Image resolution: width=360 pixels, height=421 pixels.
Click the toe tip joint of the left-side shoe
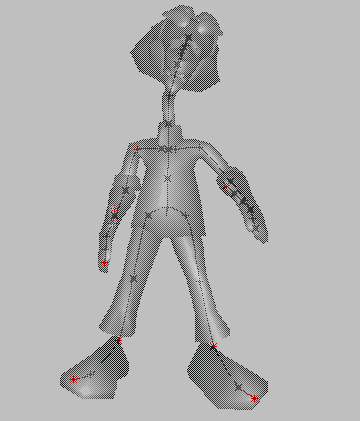(73, 379)
